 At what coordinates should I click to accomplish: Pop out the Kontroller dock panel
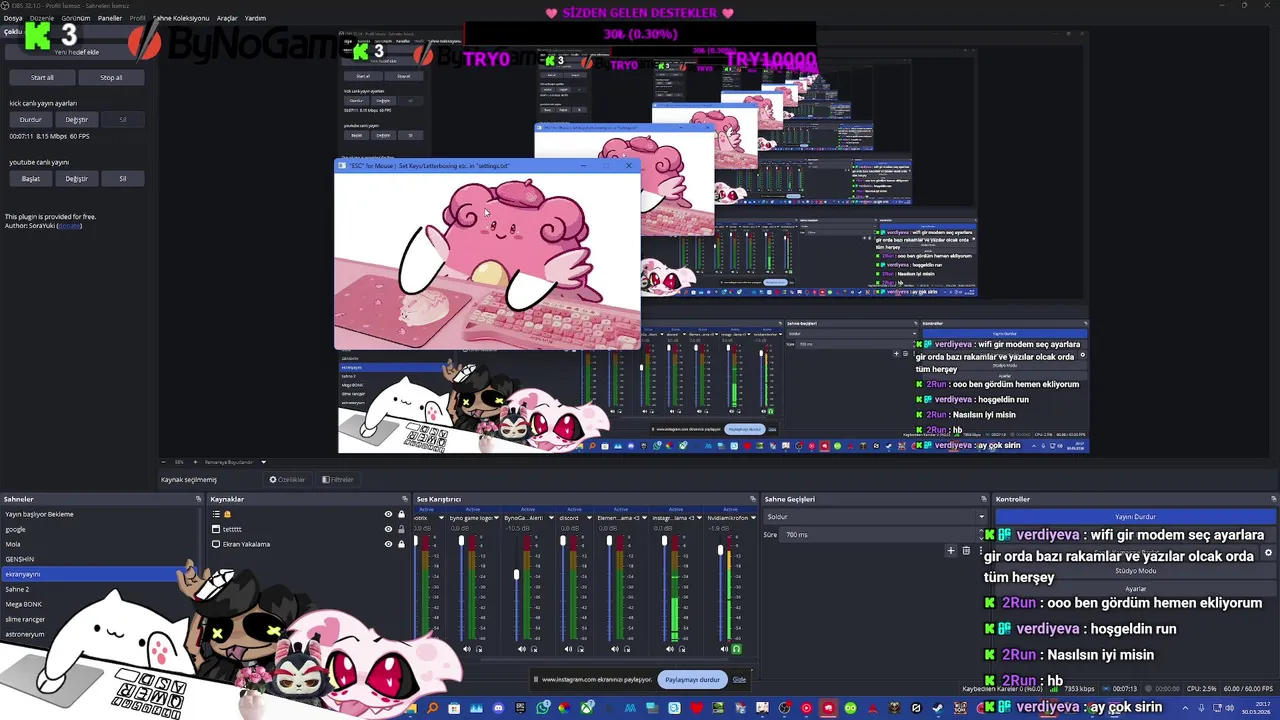(x=1274, y=499)
